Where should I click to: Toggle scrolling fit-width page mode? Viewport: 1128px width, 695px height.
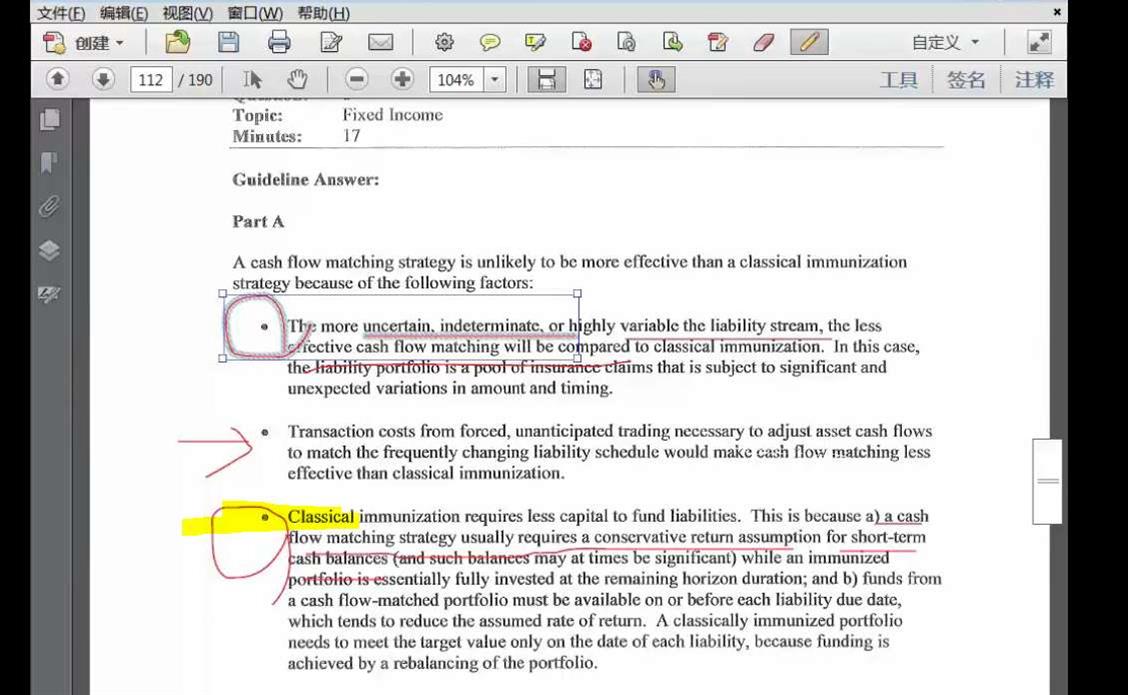tap(547, 79)
